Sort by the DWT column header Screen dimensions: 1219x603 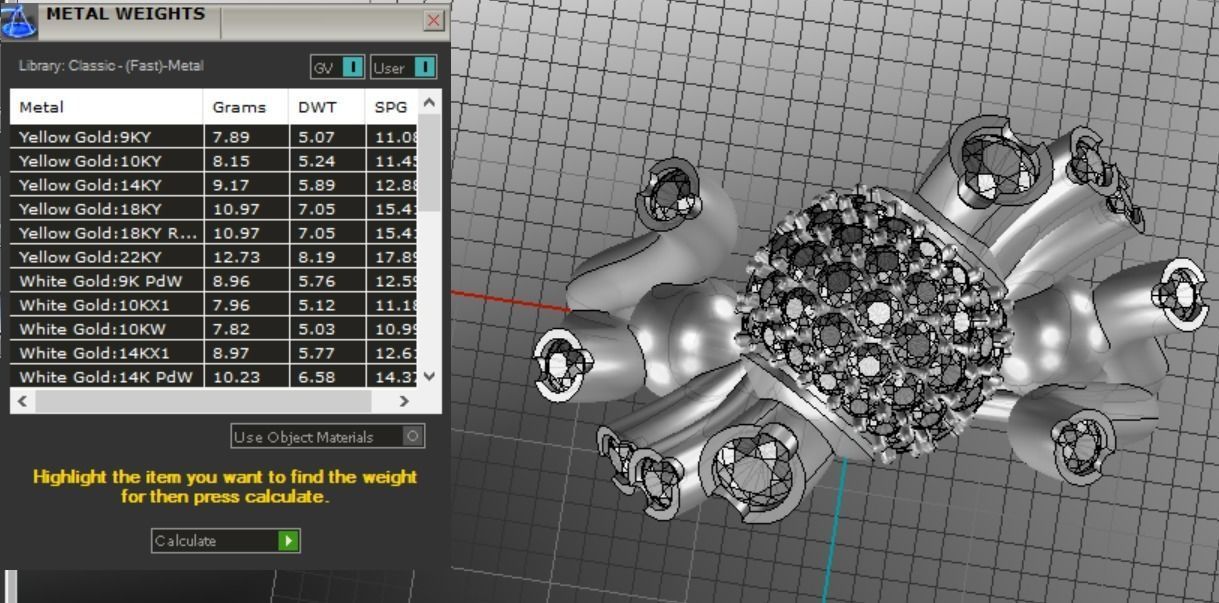[327, 107]
